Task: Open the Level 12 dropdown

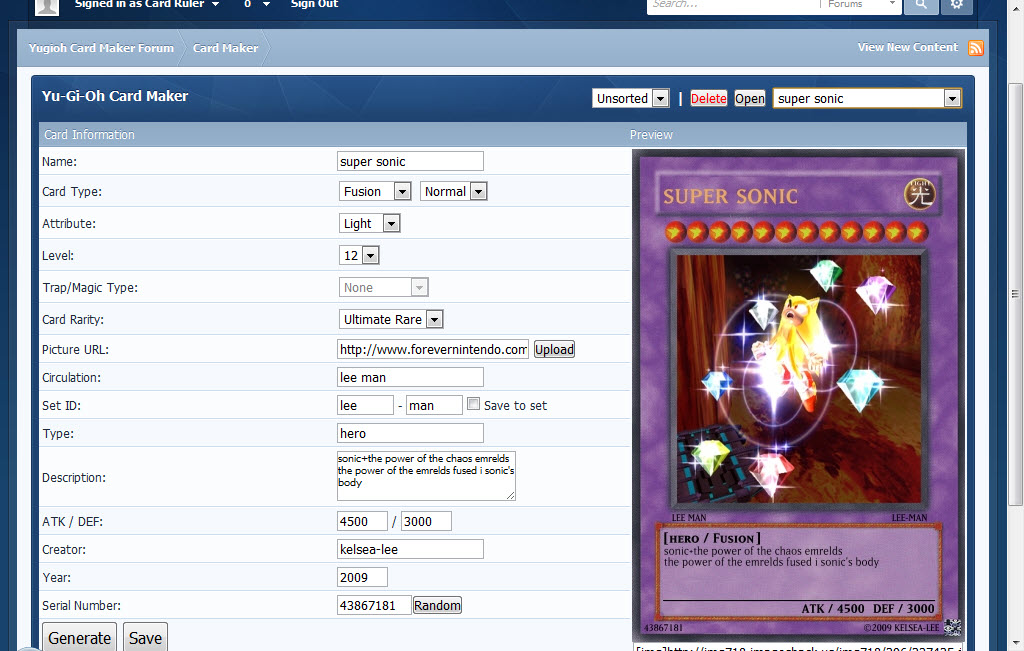Action: point(359,255)
